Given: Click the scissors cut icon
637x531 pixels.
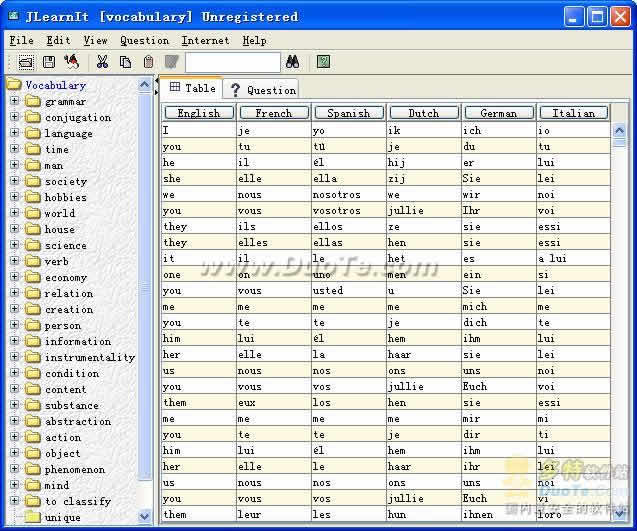Looking at the screenshot, I should [102, 62].
